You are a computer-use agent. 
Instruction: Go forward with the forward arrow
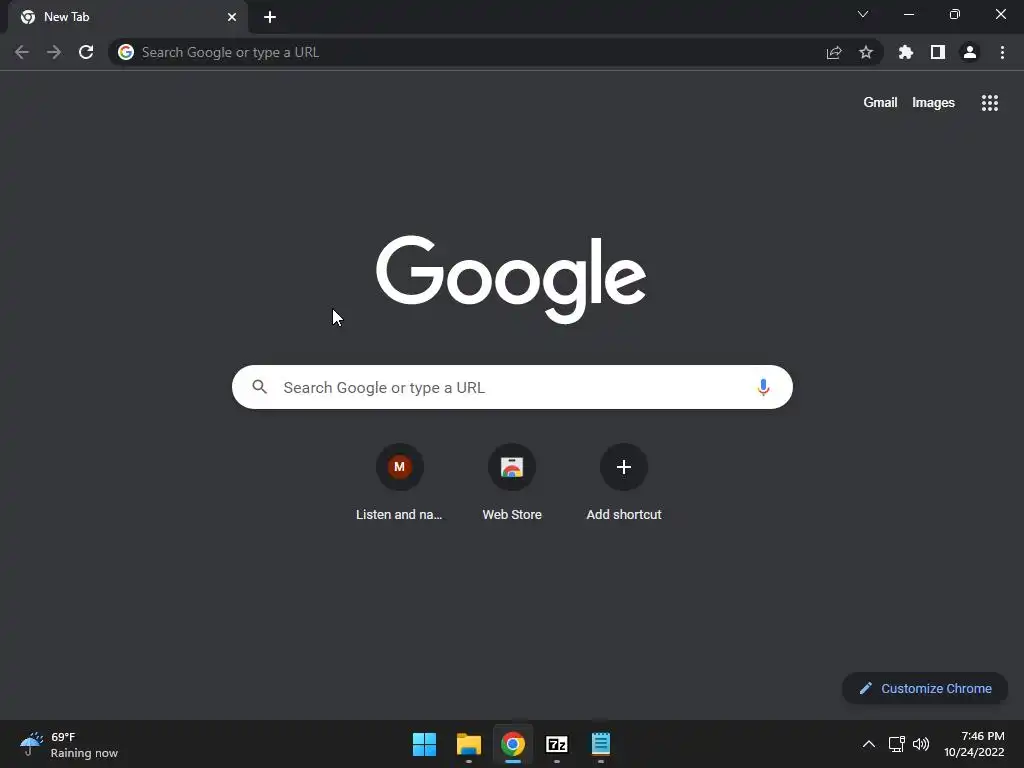(54, 52)
